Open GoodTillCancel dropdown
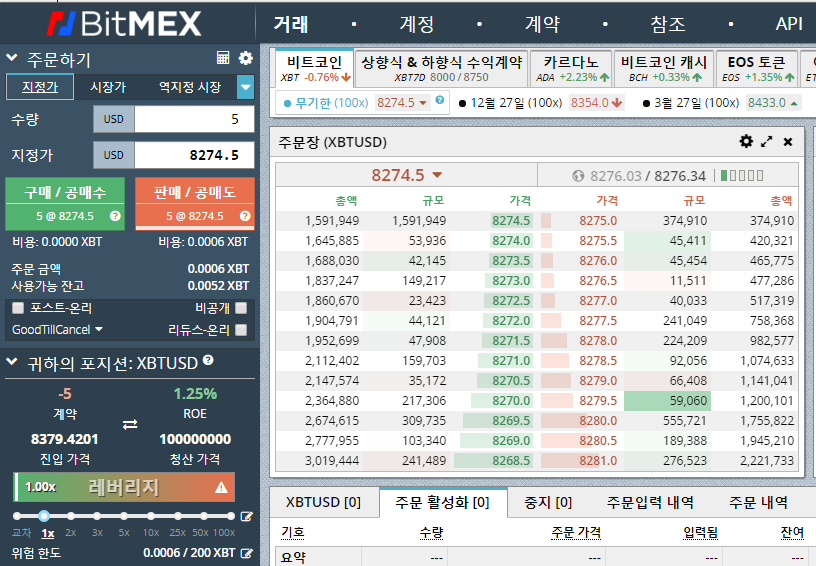 point(57,329)
